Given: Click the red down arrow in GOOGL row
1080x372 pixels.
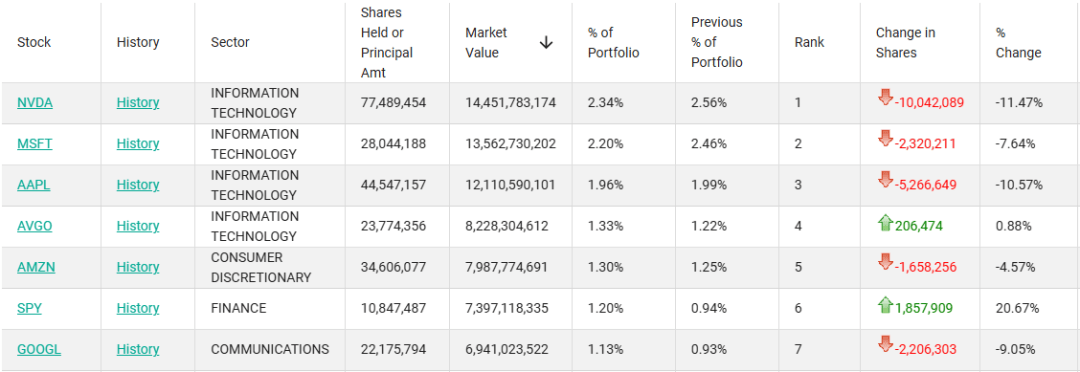Looking at the screenshot, I should 885,346.
